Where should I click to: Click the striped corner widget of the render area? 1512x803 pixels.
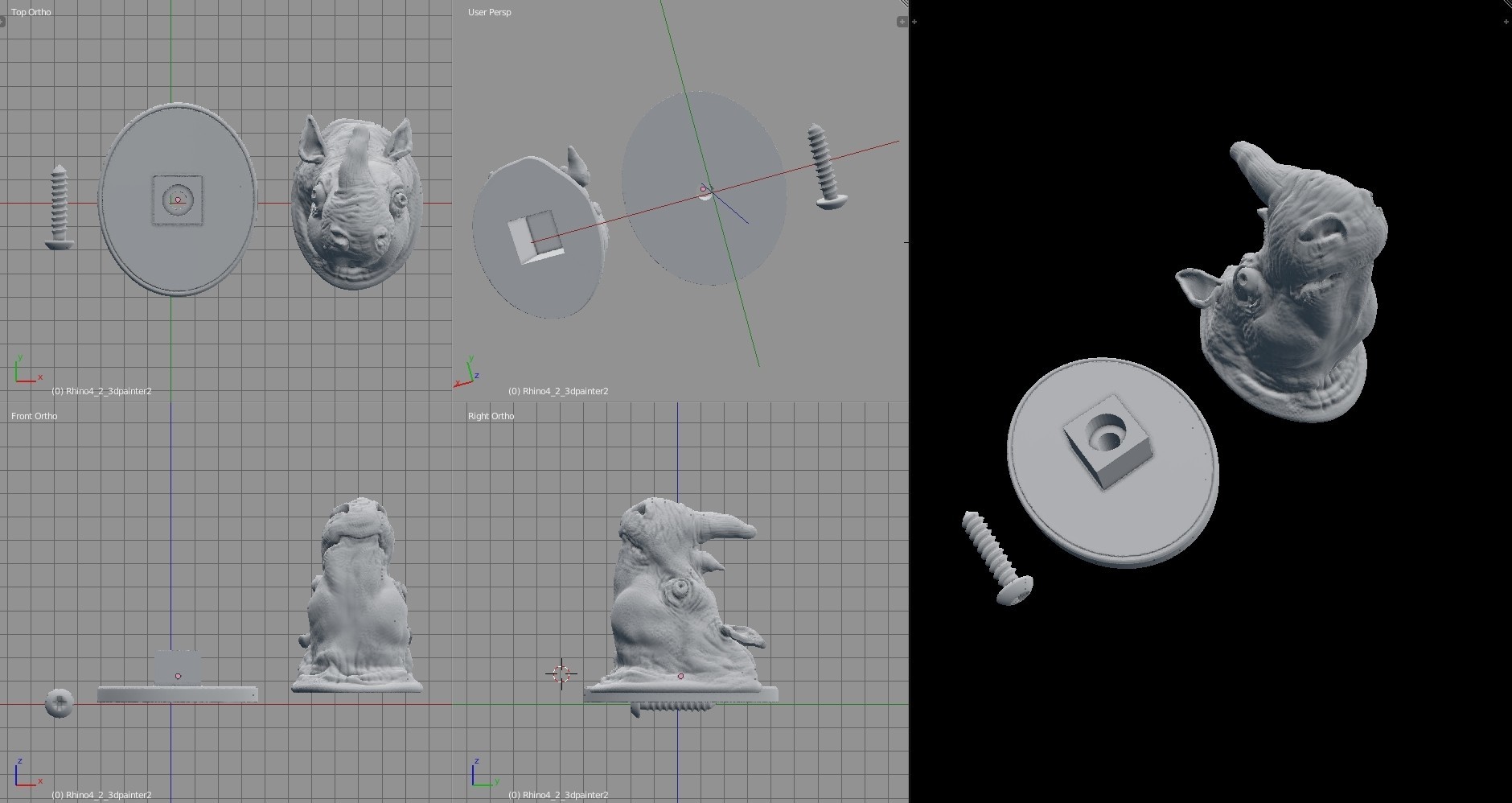(1507, 4)
